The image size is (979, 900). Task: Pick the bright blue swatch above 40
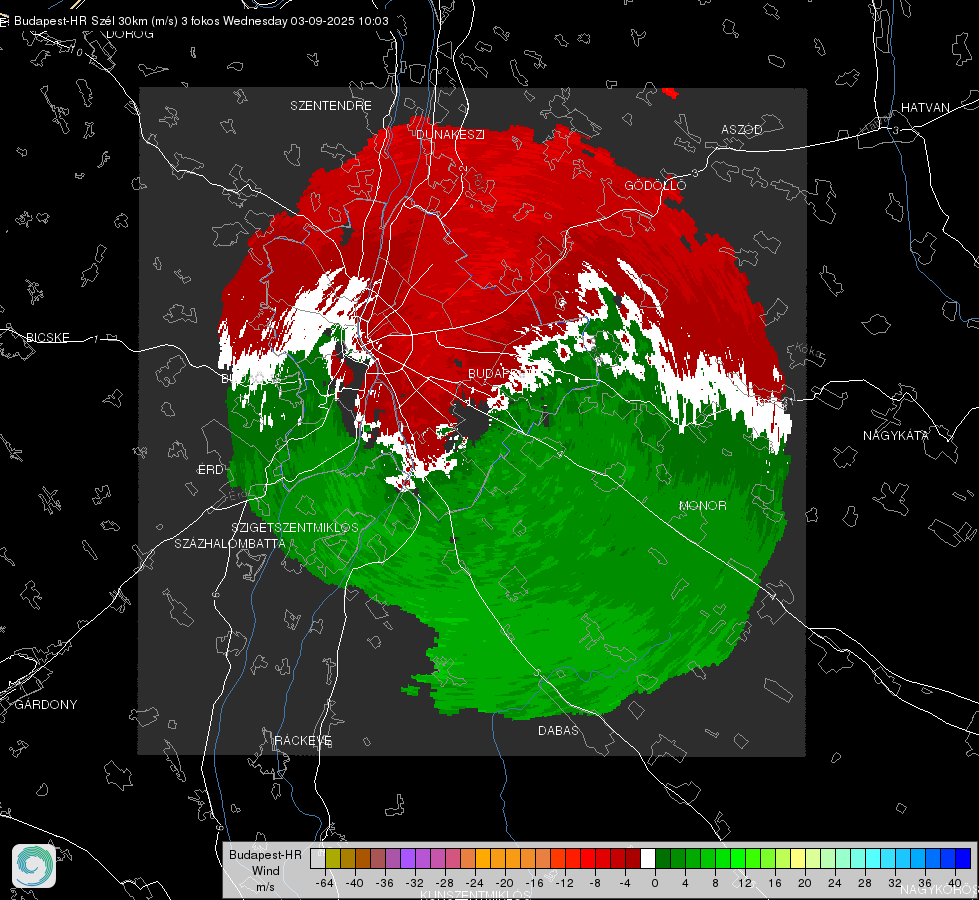[963, 859]
